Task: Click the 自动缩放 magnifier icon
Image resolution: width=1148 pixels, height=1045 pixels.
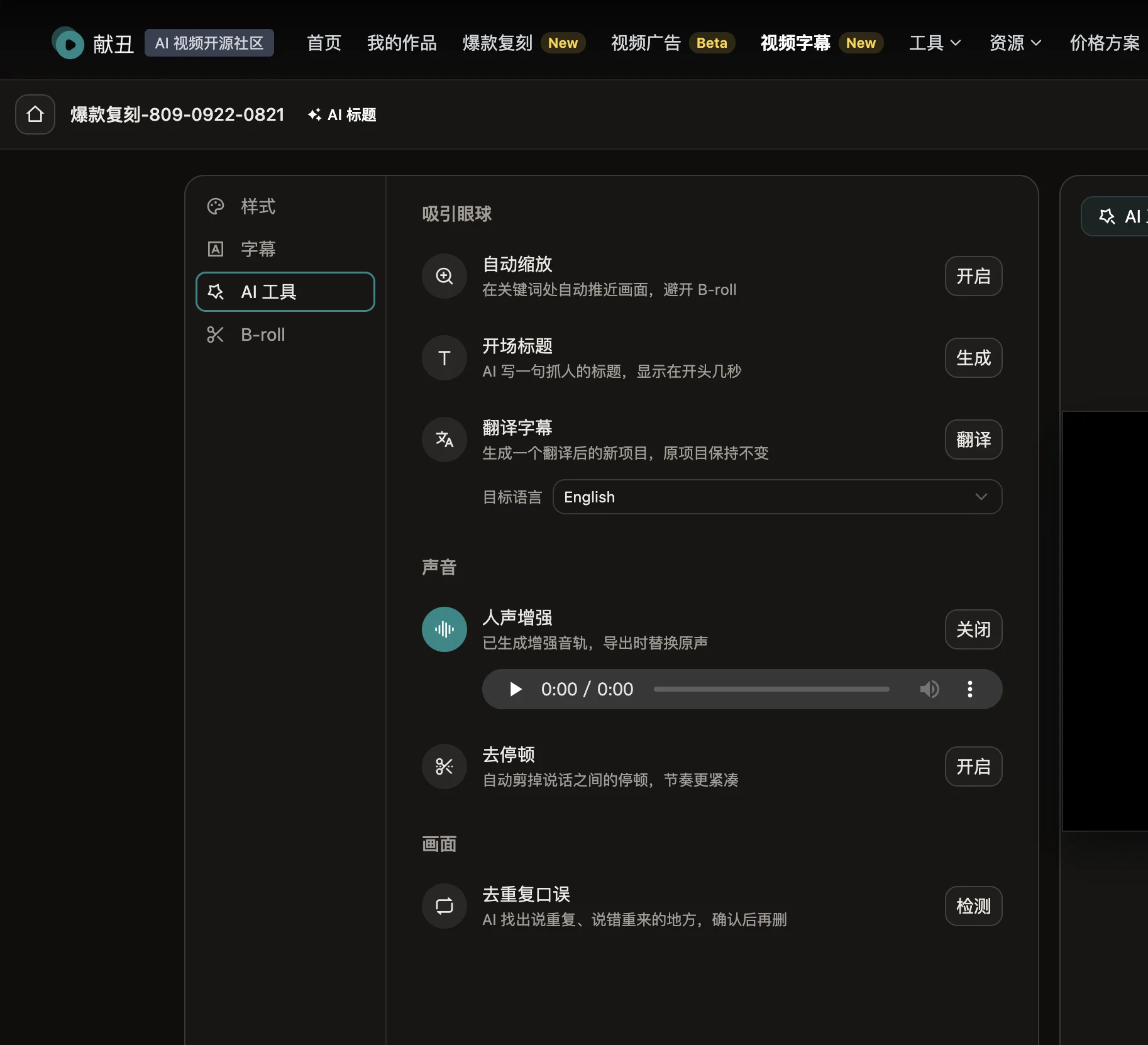Action: [x=444, y=276]
